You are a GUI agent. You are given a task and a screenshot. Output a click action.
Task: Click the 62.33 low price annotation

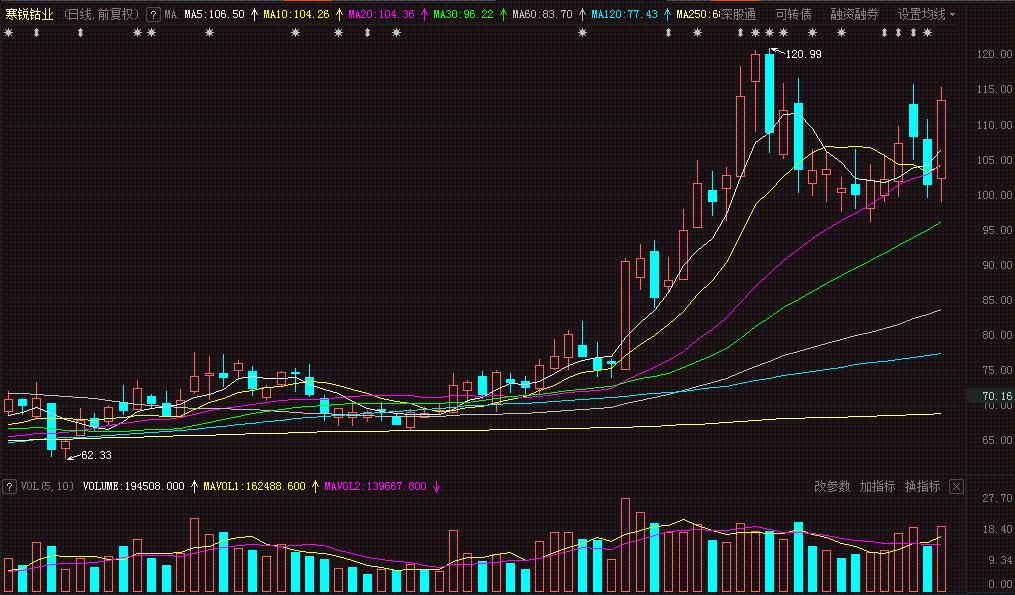[96, 455]
